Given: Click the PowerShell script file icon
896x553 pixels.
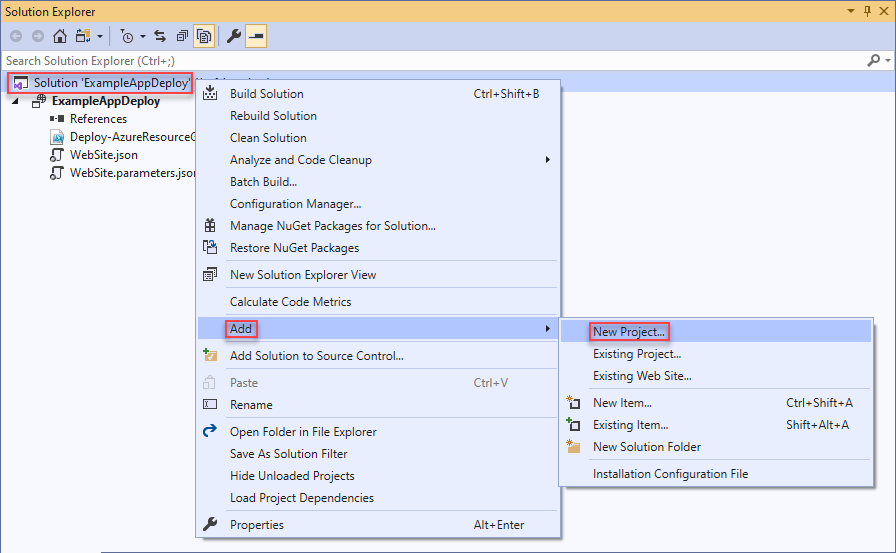Looking at the screenshot, I should coord(57,137).
